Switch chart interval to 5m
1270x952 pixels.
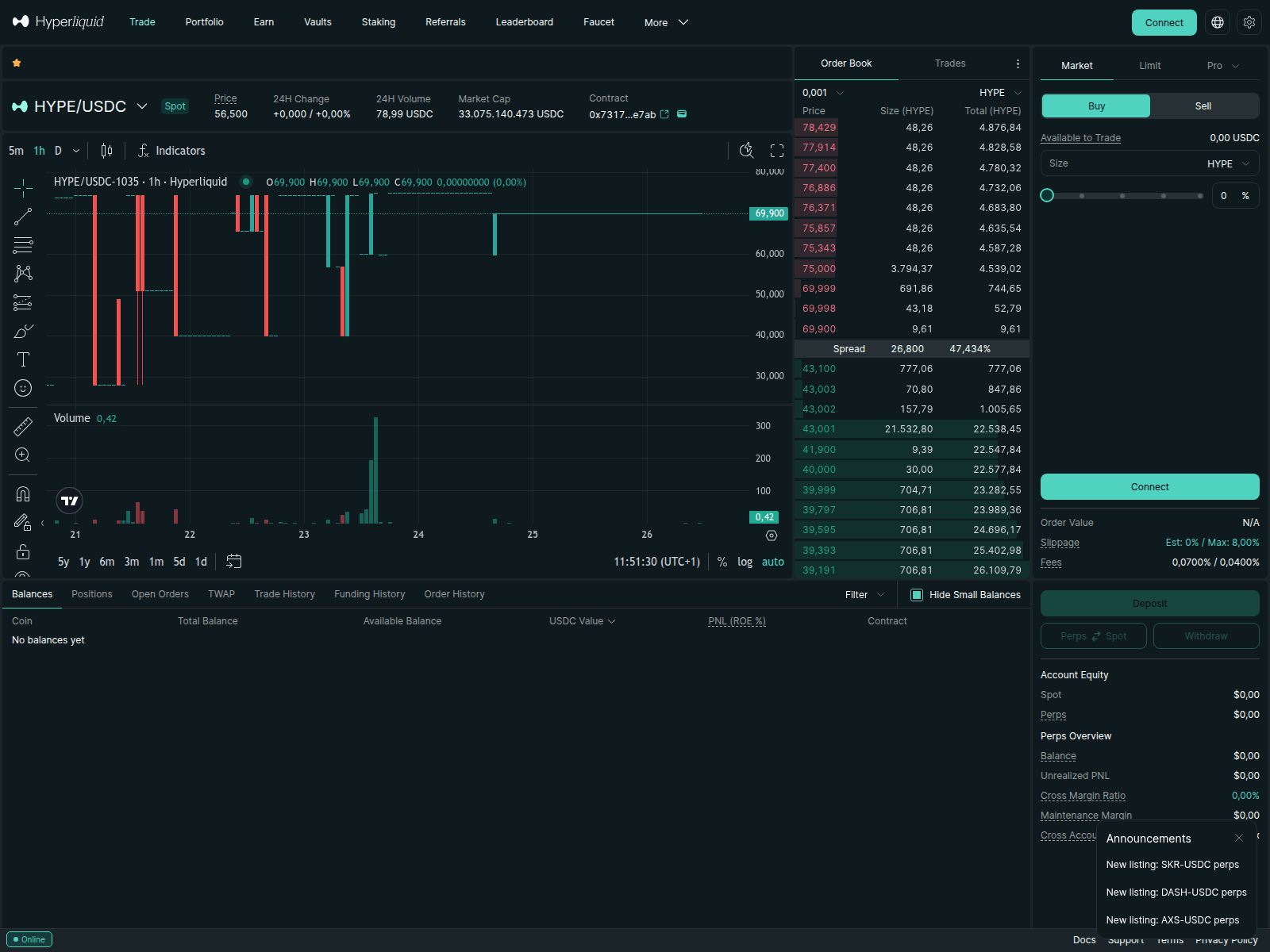[16, 151]
